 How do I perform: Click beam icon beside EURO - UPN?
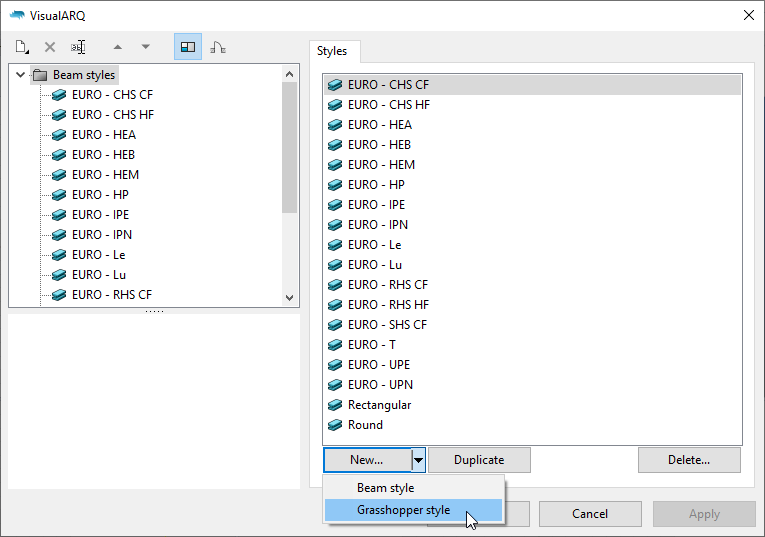(335, 385)
